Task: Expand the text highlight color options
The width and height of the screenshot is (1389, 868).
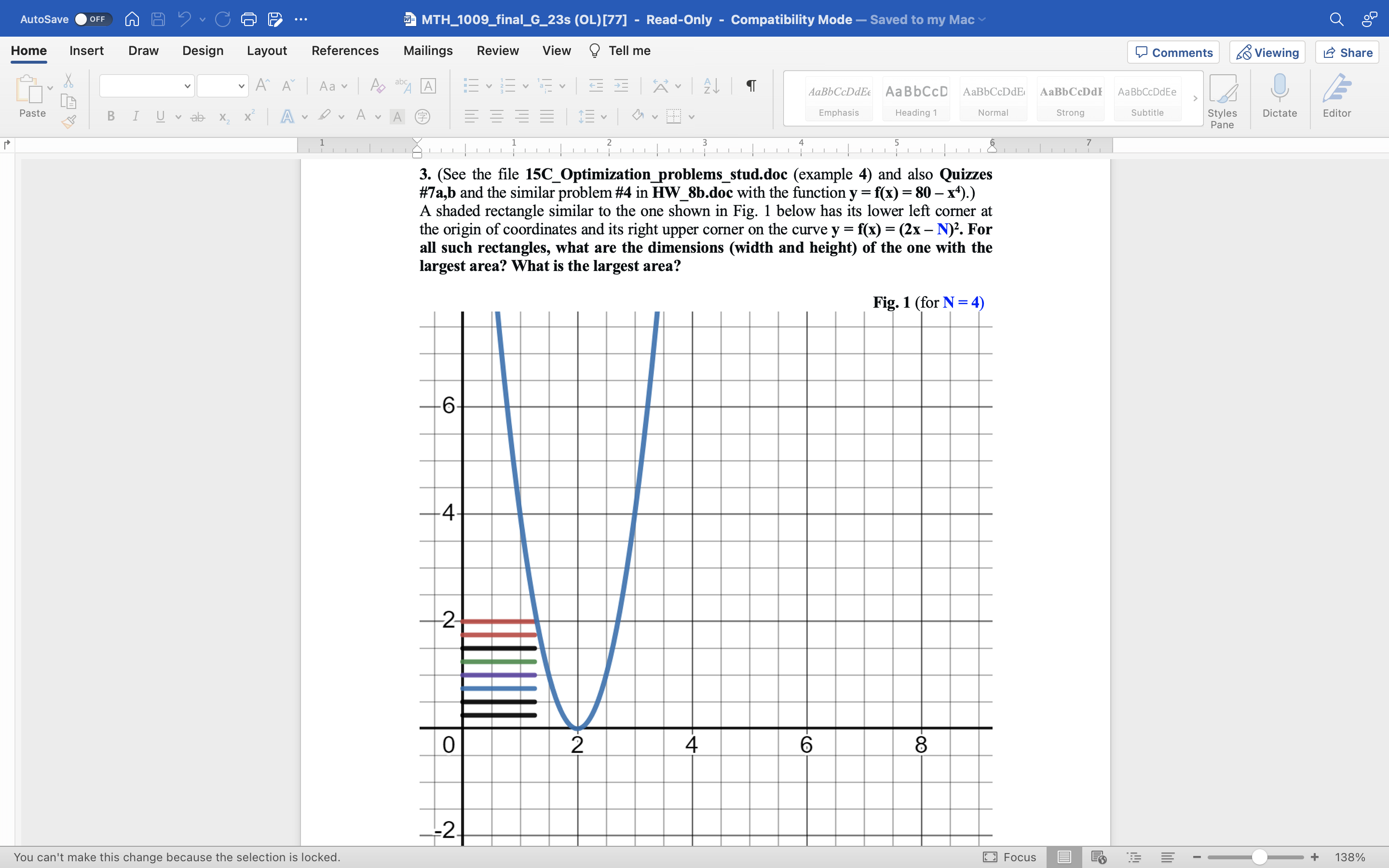Action: pos(340,117)
